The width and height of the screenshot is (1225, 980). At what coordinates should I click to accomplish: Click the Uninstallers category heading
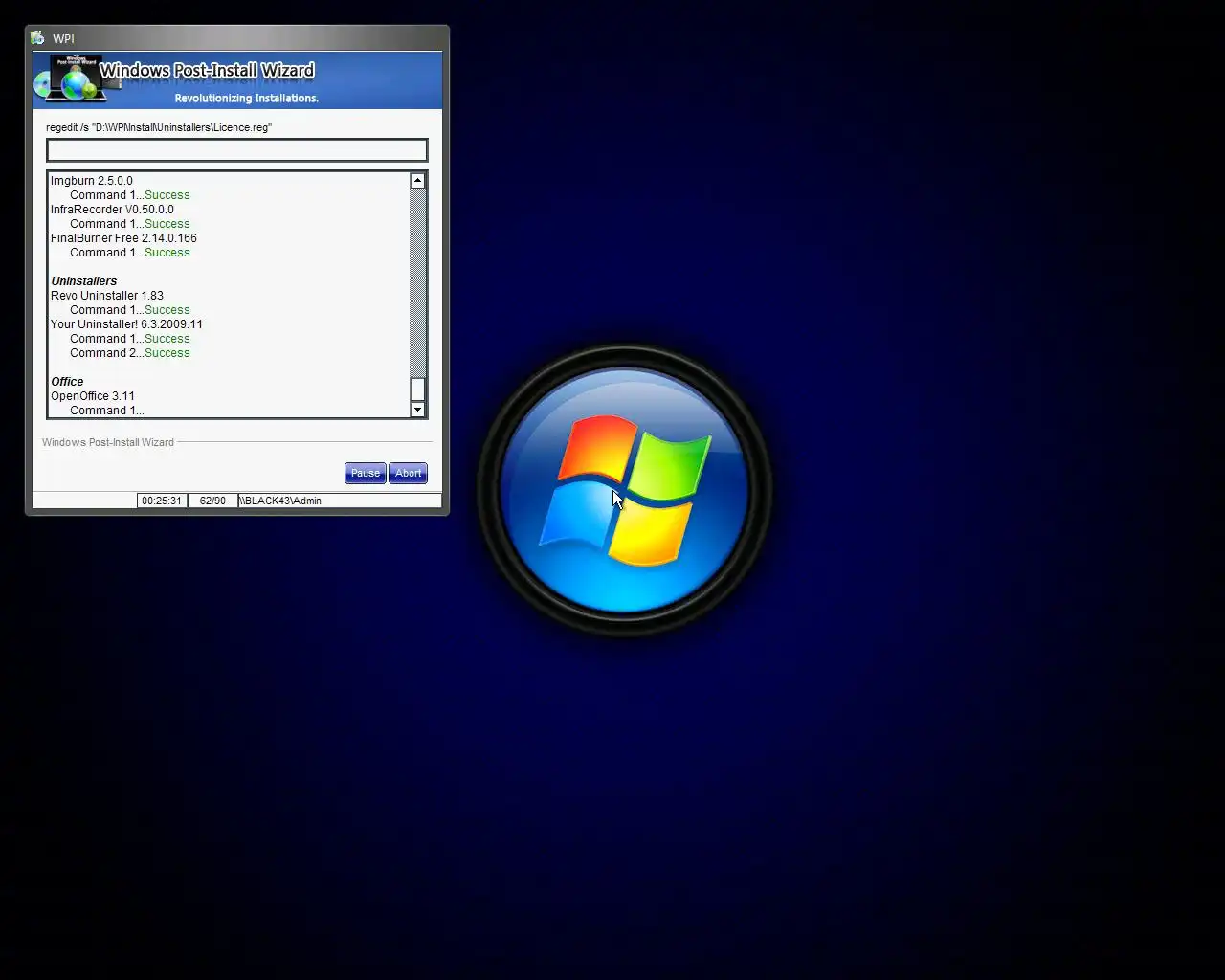point(84,281)
